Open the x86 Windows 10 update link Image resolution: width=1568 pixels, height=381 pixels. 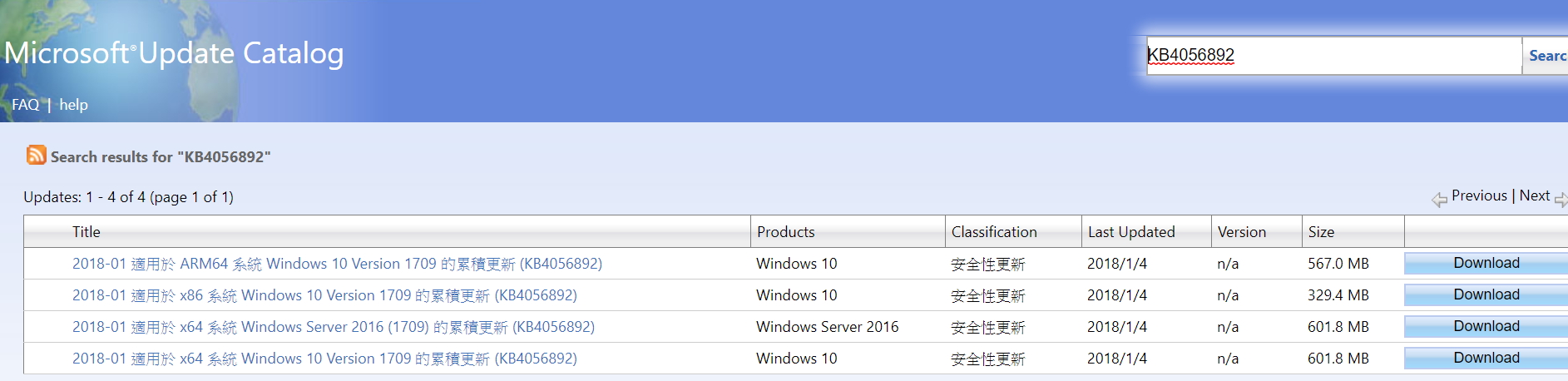[324, 295]
